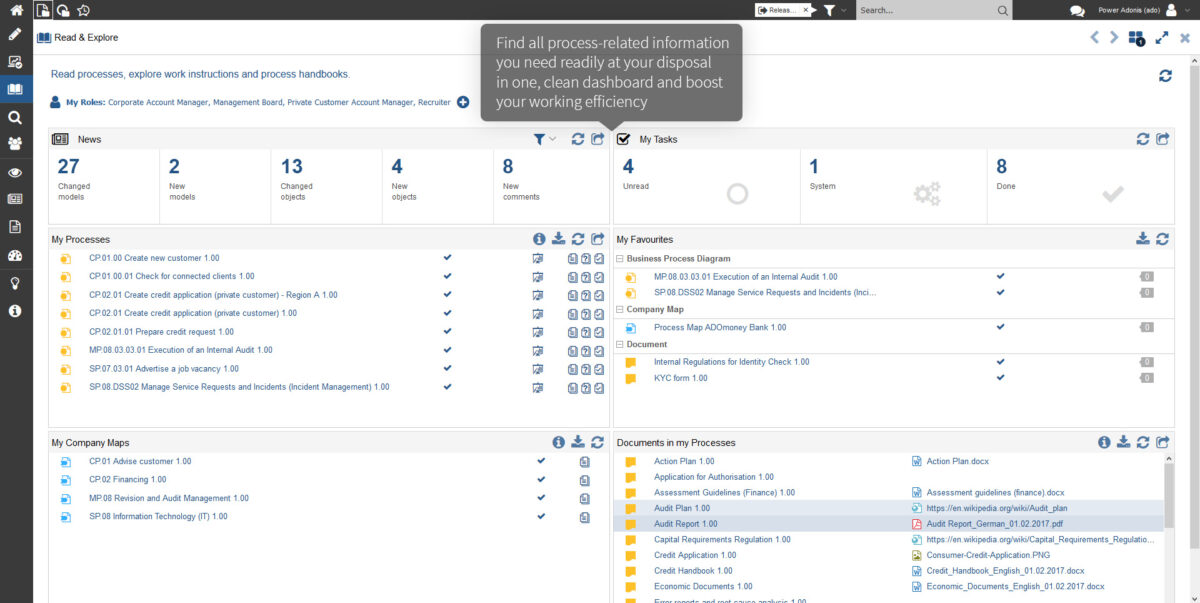Toggle checkmark for CP.02 Financing company map
1200x603 pixels.
pos(541,479)
